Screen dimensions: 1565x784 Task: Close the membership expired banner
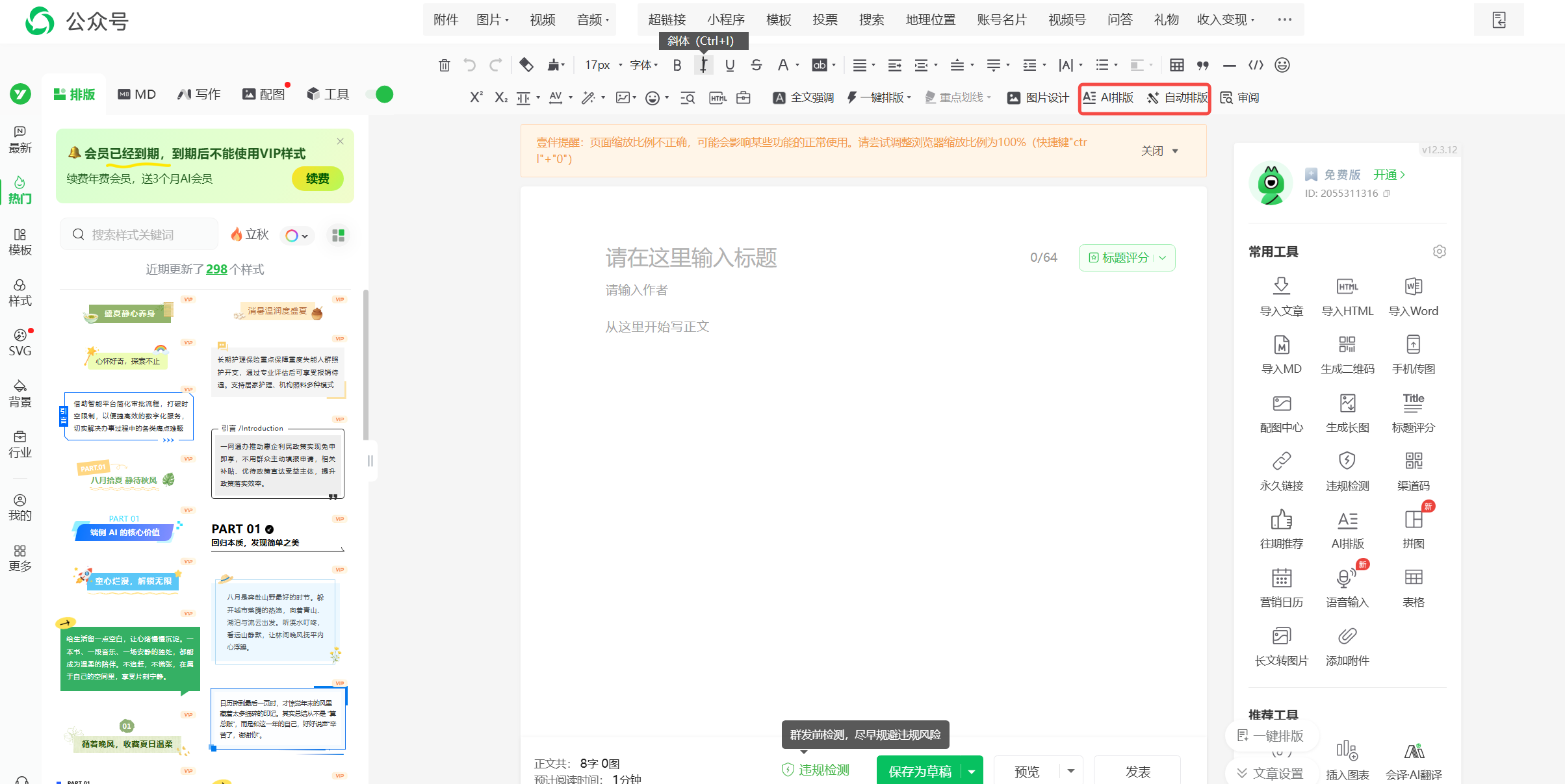(x=340, y=142)
